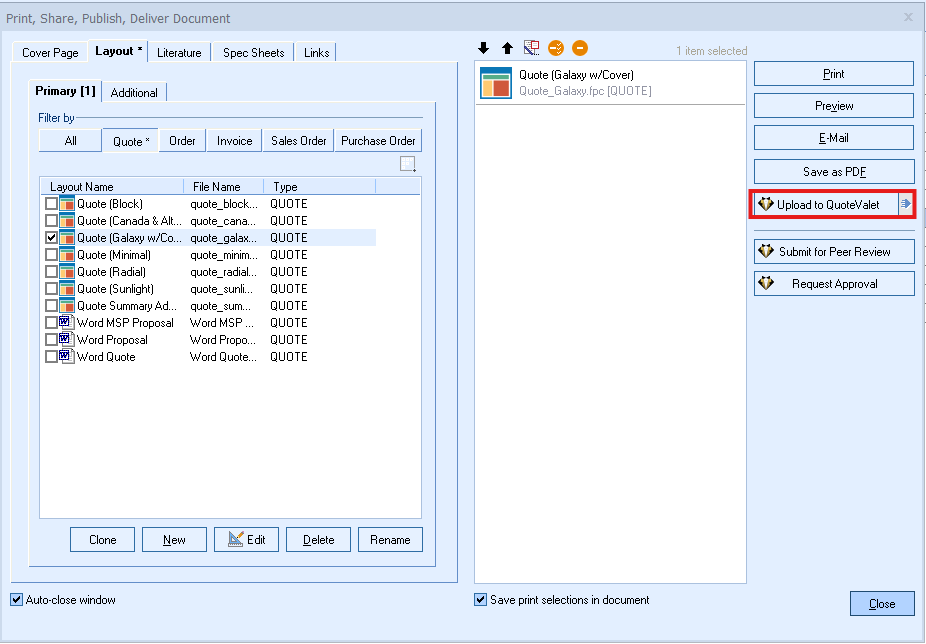Uncheck the Quote (Galaxy w/Cover) checkbox
Image resolution: width=926 pixels, height=644 pixels.
pyautogui.click(x=51, y=238)
